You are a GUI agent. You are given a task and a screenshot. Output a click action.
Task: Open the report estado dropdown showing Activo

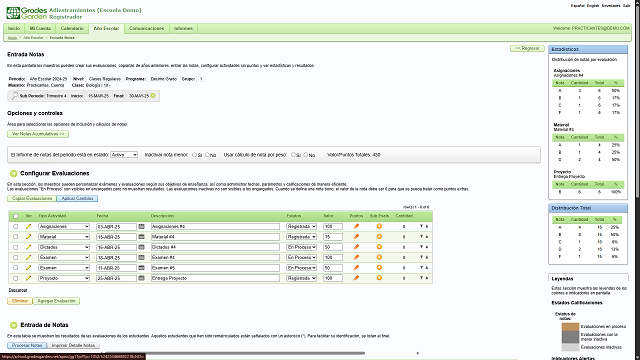point(124,155)
